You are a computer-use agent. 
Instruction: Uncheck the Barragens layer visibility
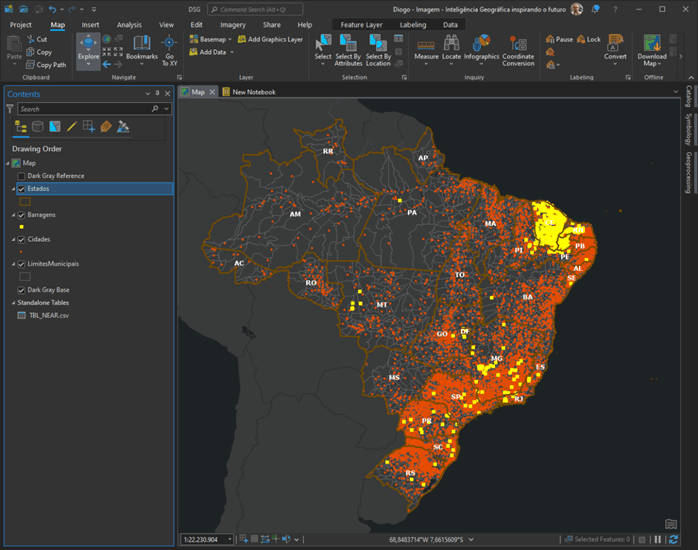tap(21, 215)
